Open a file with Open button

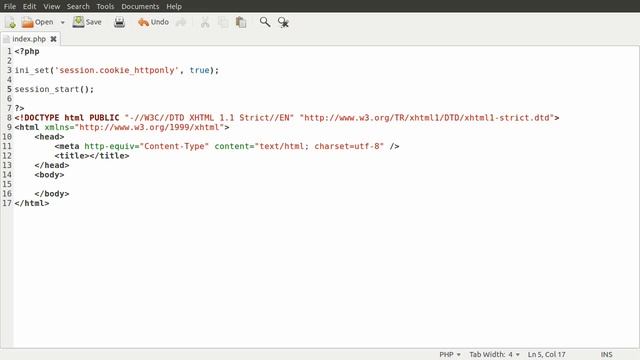coord(38,22)
